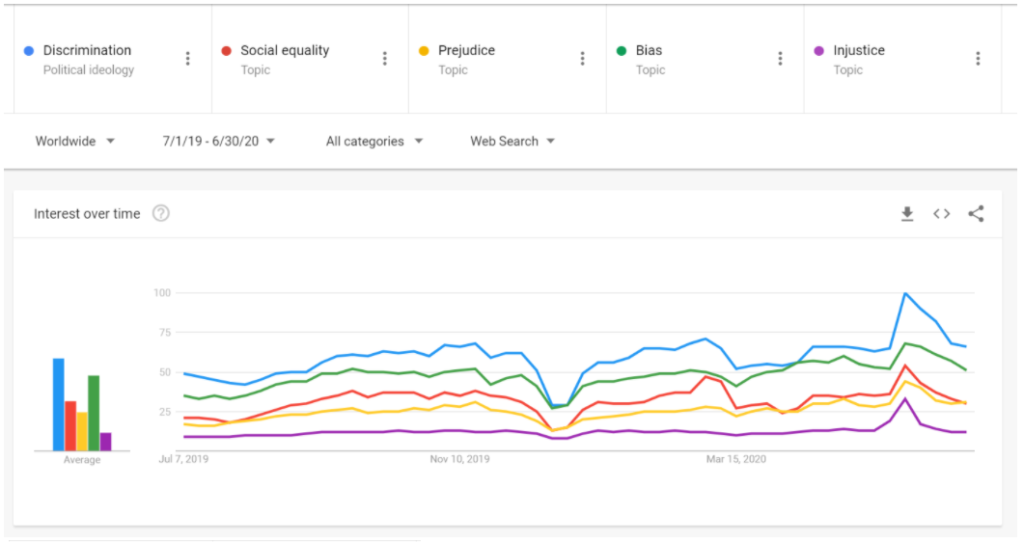Open the 7/1/19 - 6/30/20 date range dropdown
The image size is (1024, 542).
coord(218,141)
